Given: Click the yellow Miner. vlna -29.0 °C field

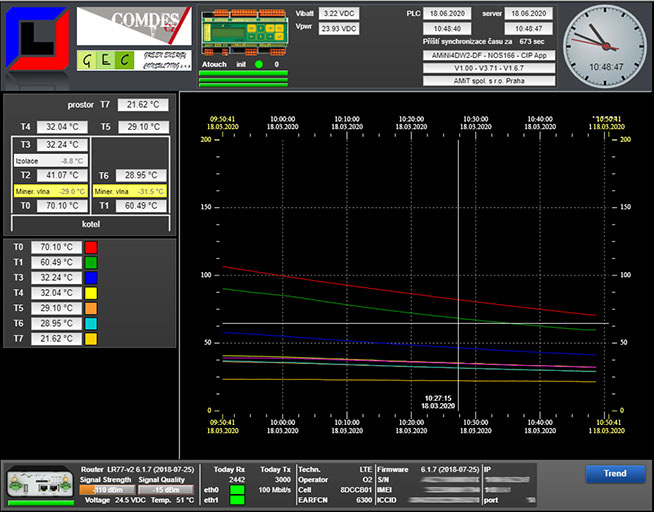Looking at the screenshot, I should coord(50,190).
